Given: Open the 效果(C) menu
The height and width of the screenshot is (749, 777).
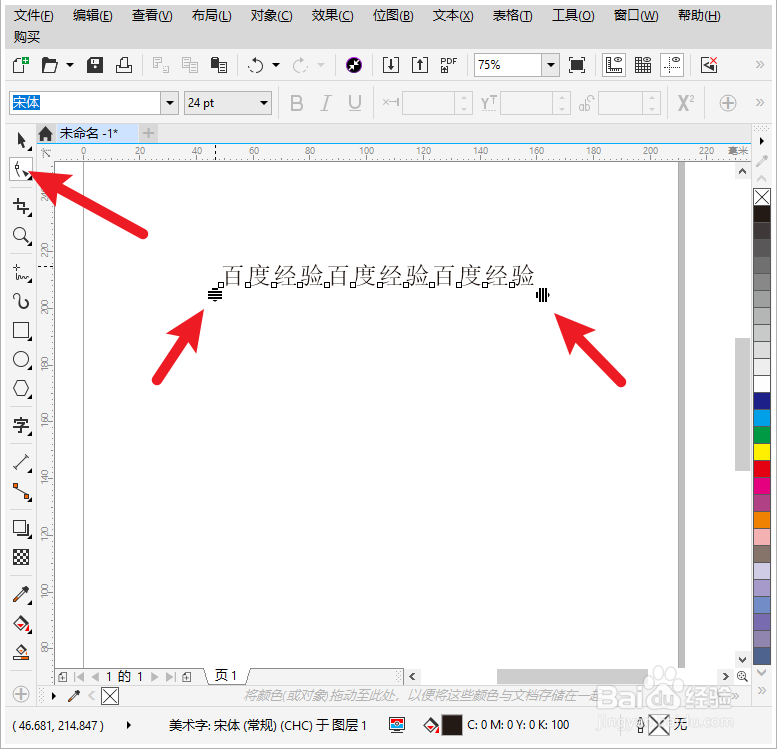Looking at the screenshot, I should 333,16.
